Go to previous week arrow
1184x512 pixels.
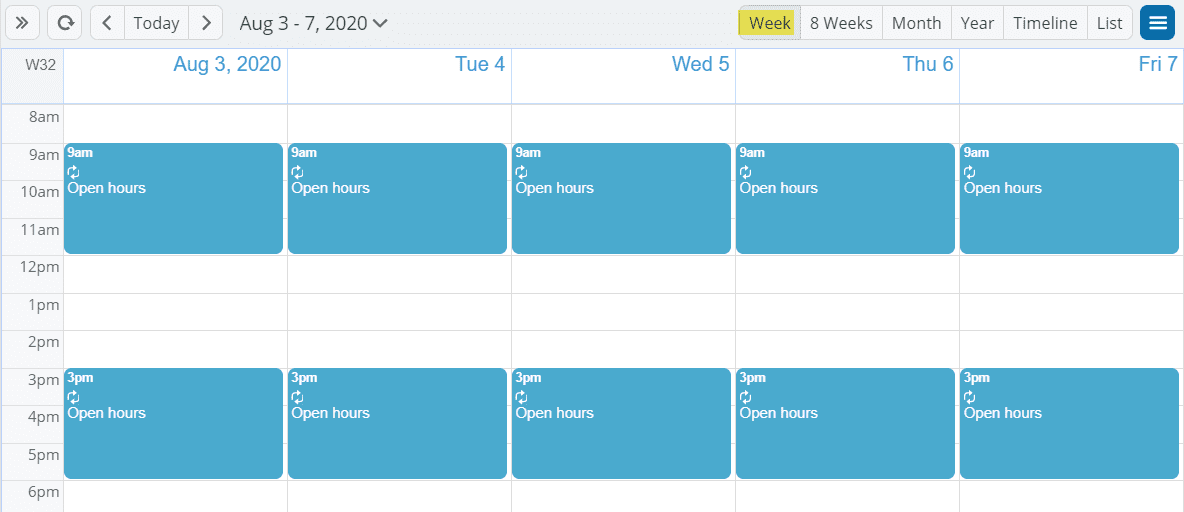click(x=107, y=23)
